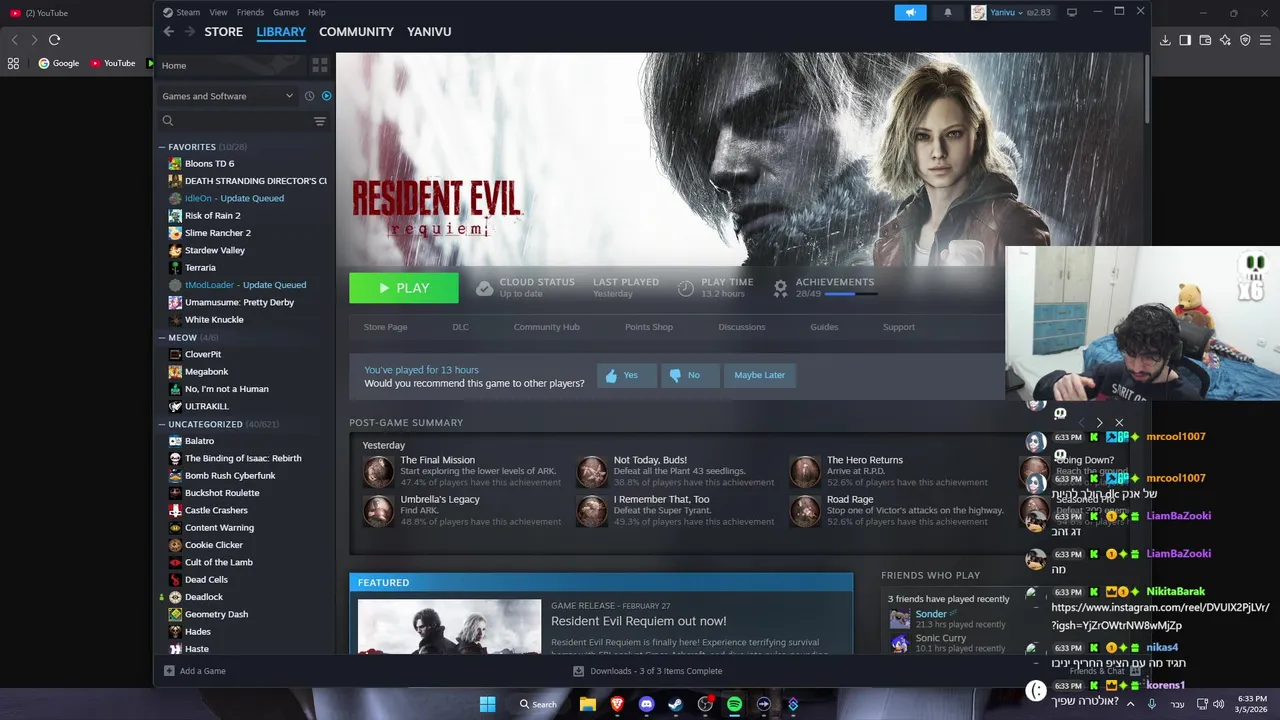The height and width of the screenshot is (720, 1280).
Task: Open Umbrella's Legacy achievement icon
Action: [x=378, y=510]
